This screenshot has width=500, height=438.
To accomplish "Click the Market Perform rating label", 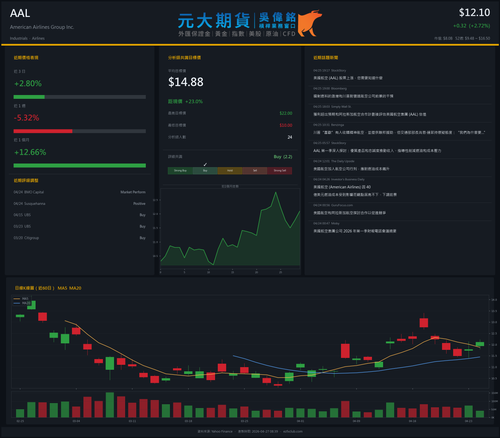I will (133, 192).
